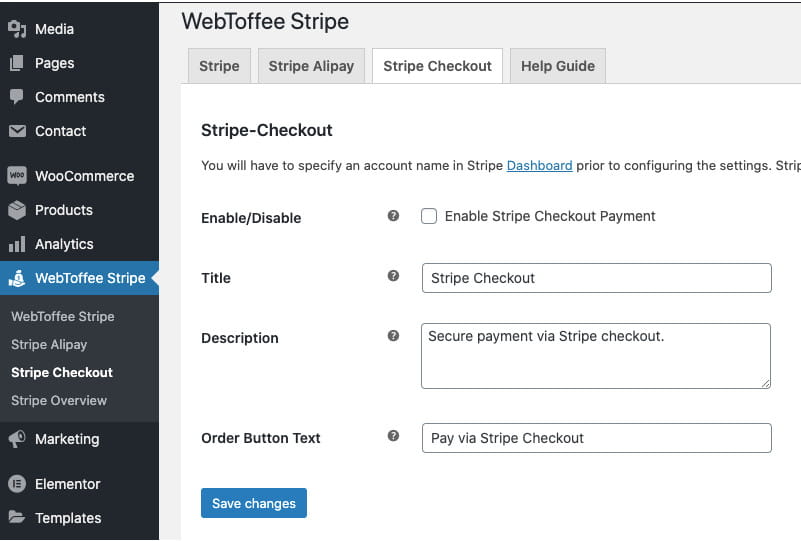Select the Stripe Checkout tab
This screenshot has width=801, height=541.
pos(437,66)
